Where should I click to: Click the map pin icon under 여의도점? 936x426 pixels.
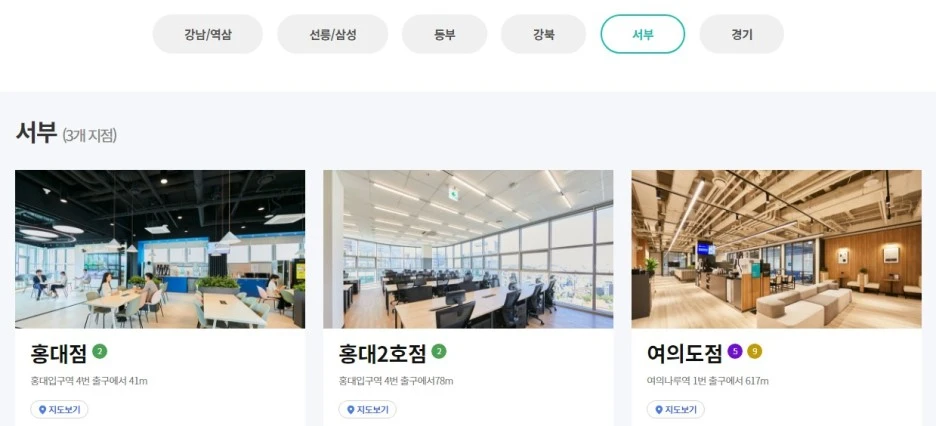coord(659,410)
